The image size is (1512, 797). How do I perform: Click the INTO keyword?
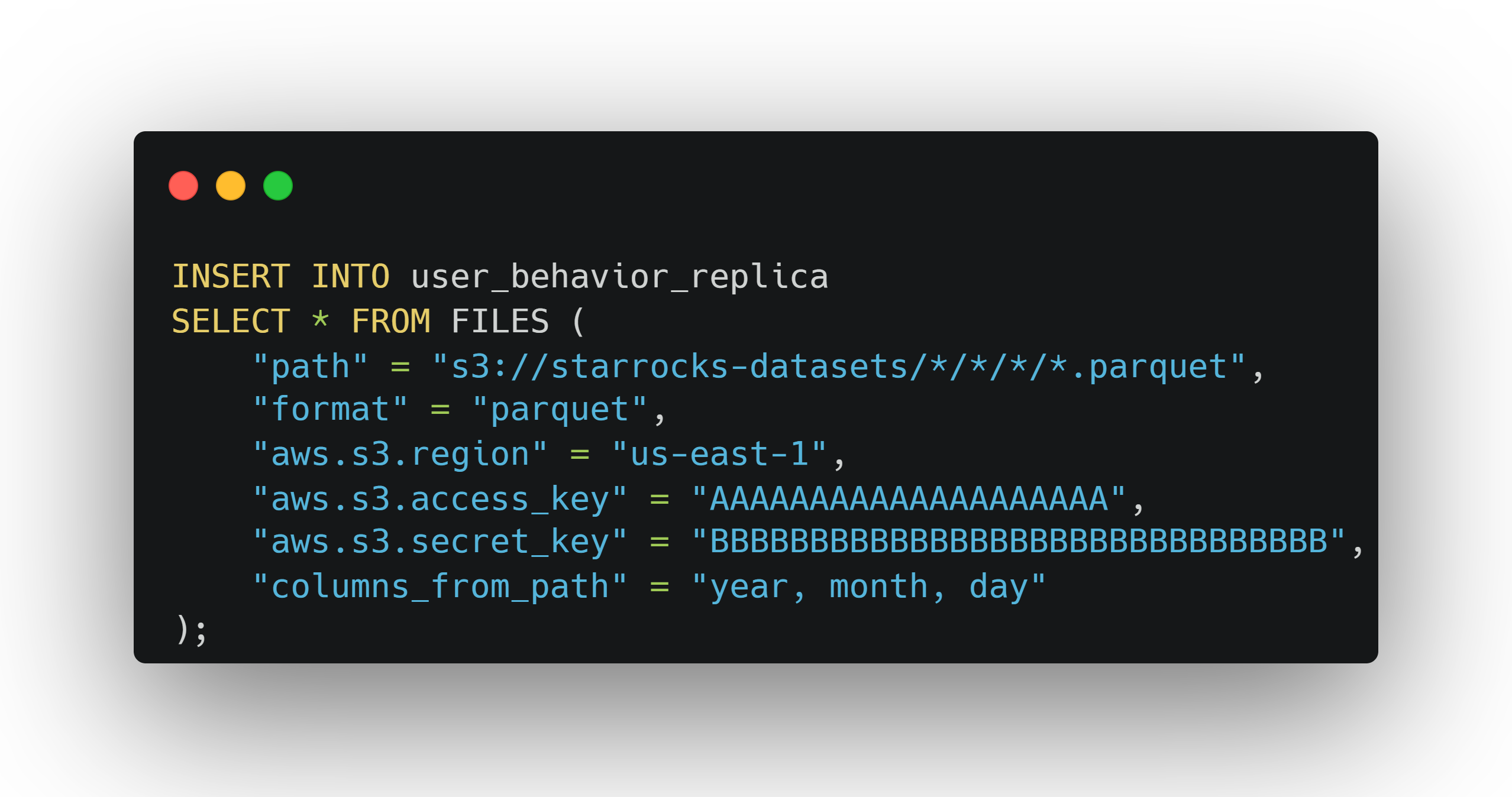[350, 277]
